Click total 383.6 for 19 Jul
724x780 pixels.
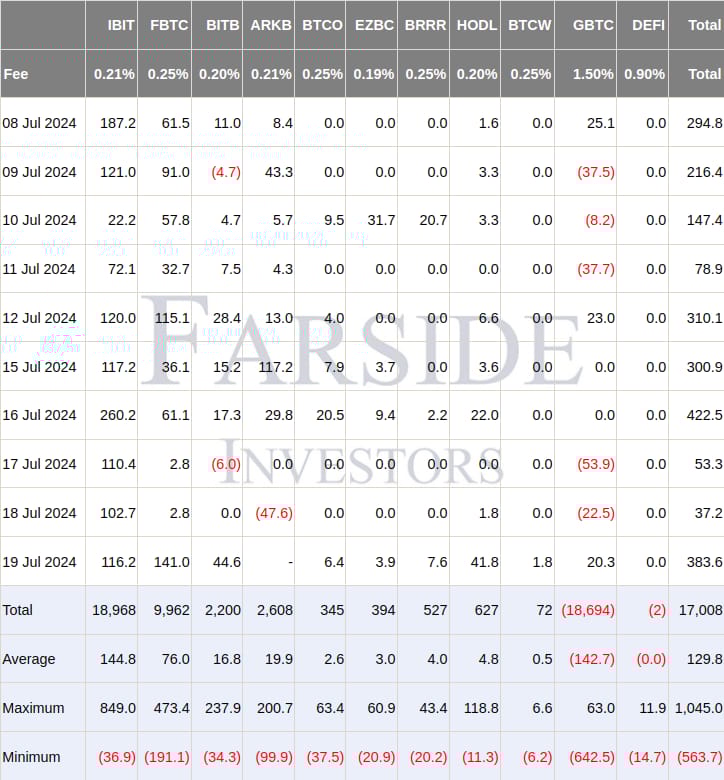point(705,562)
